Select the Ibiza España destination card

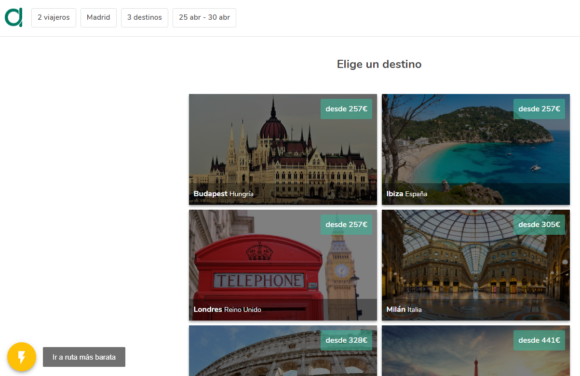coord(476,149)
